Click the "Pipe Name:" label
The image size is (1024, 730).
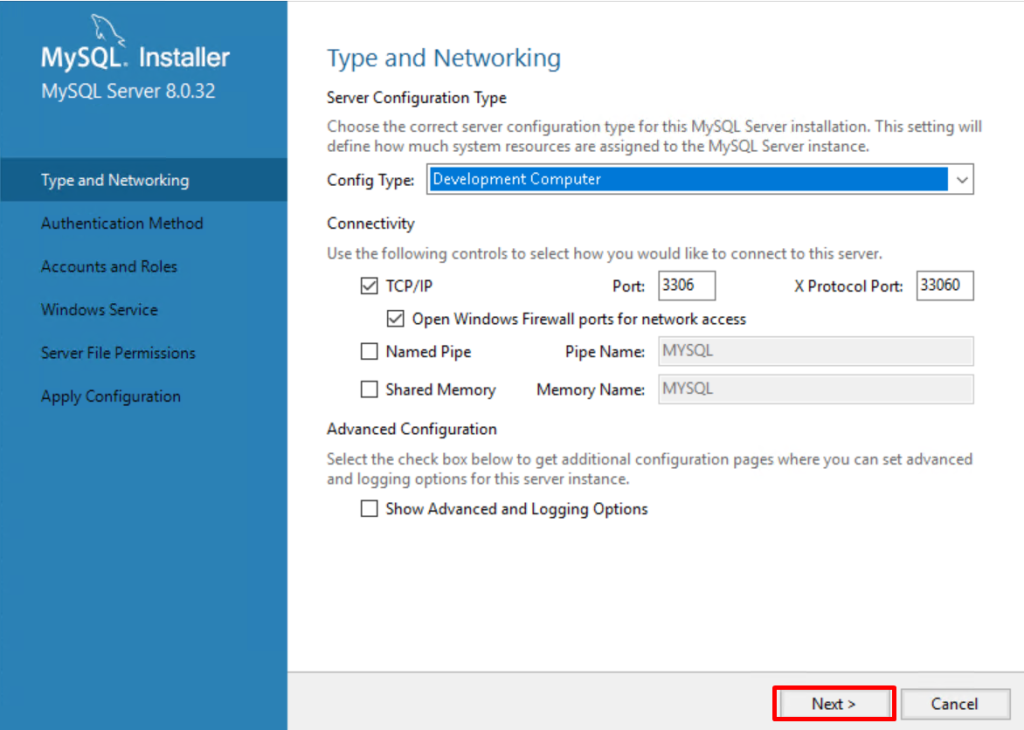(x=605, y=352)
